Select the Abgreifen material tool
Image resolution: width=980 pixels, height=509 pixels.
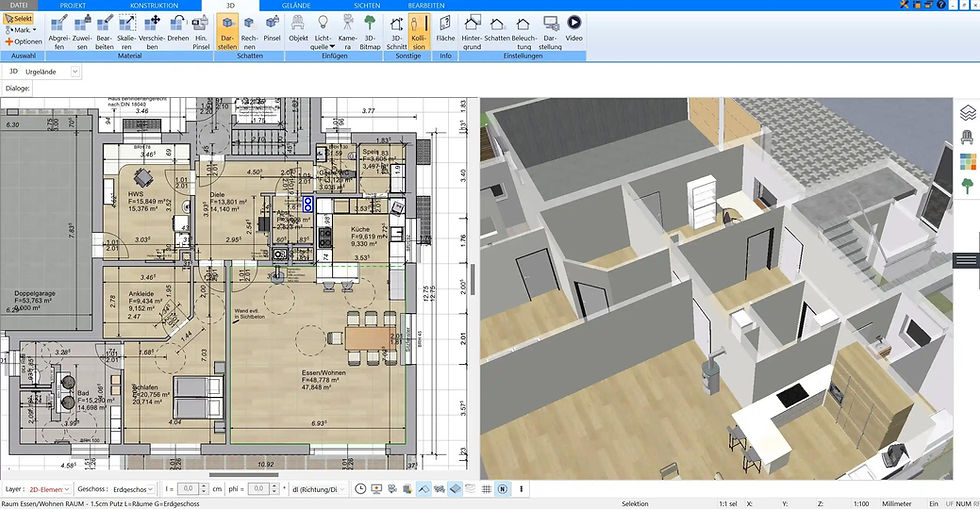(x=59, y=33)
